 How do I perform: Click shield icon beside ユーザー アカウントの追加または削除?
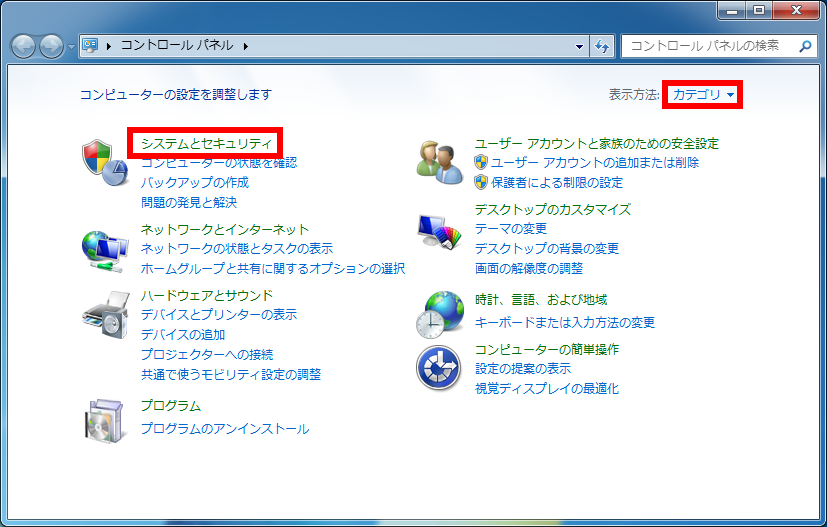point(481,162)
